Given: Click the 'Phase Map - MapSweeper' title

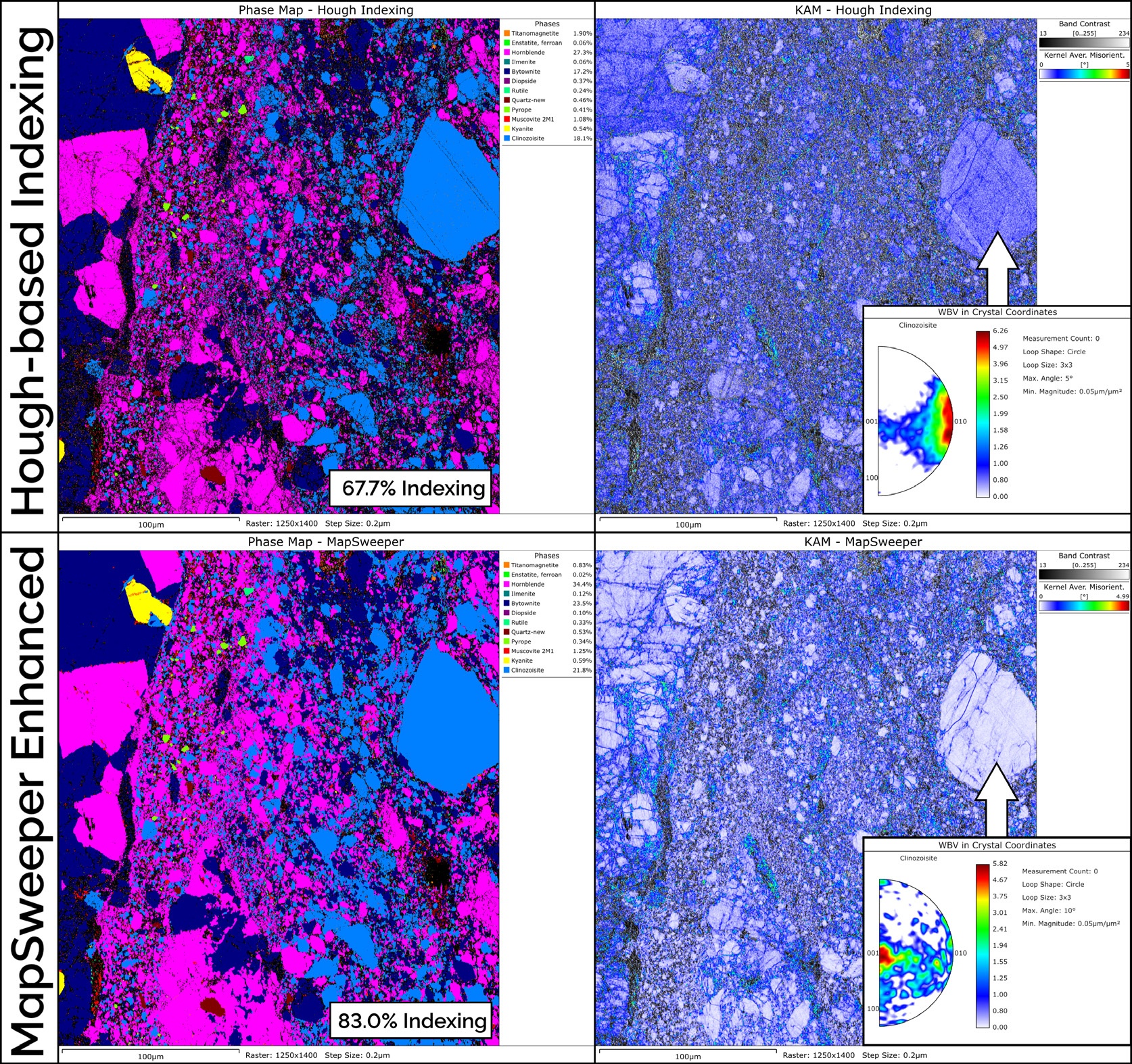Looking at the screenshot, I should click(326, 542).
